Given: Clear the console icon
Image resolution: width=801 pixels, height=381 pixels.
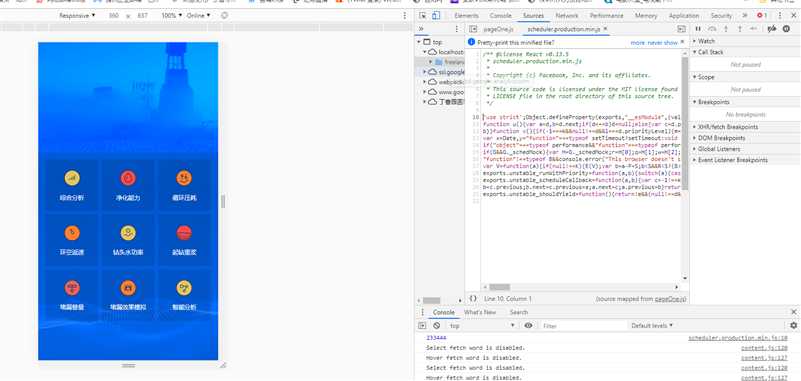Looking at the screenshot, I should pos(436,325).
